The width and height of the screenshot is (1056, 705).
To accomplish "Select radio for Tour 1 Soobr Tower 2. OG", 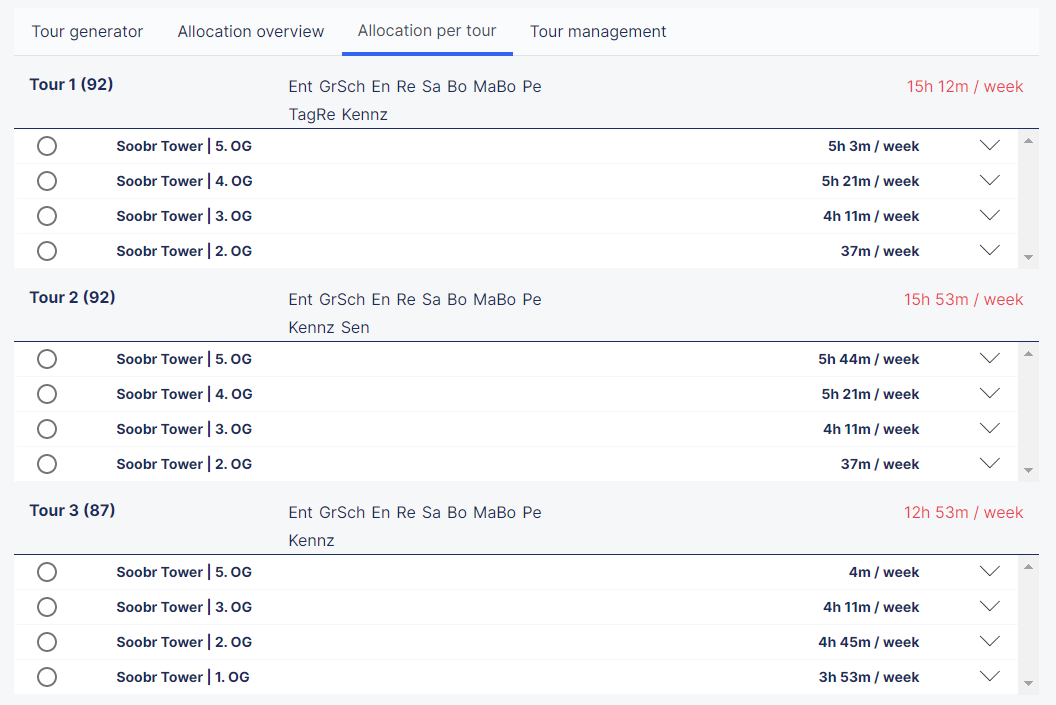I will point(47,251).
